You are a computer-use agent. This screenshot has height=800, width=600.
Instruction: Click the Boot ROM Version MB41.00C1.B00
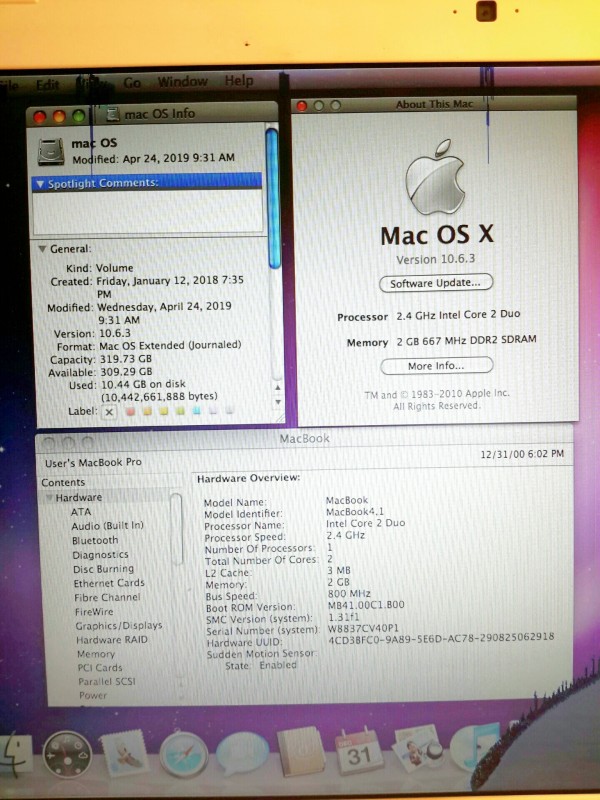coord(366,605)
